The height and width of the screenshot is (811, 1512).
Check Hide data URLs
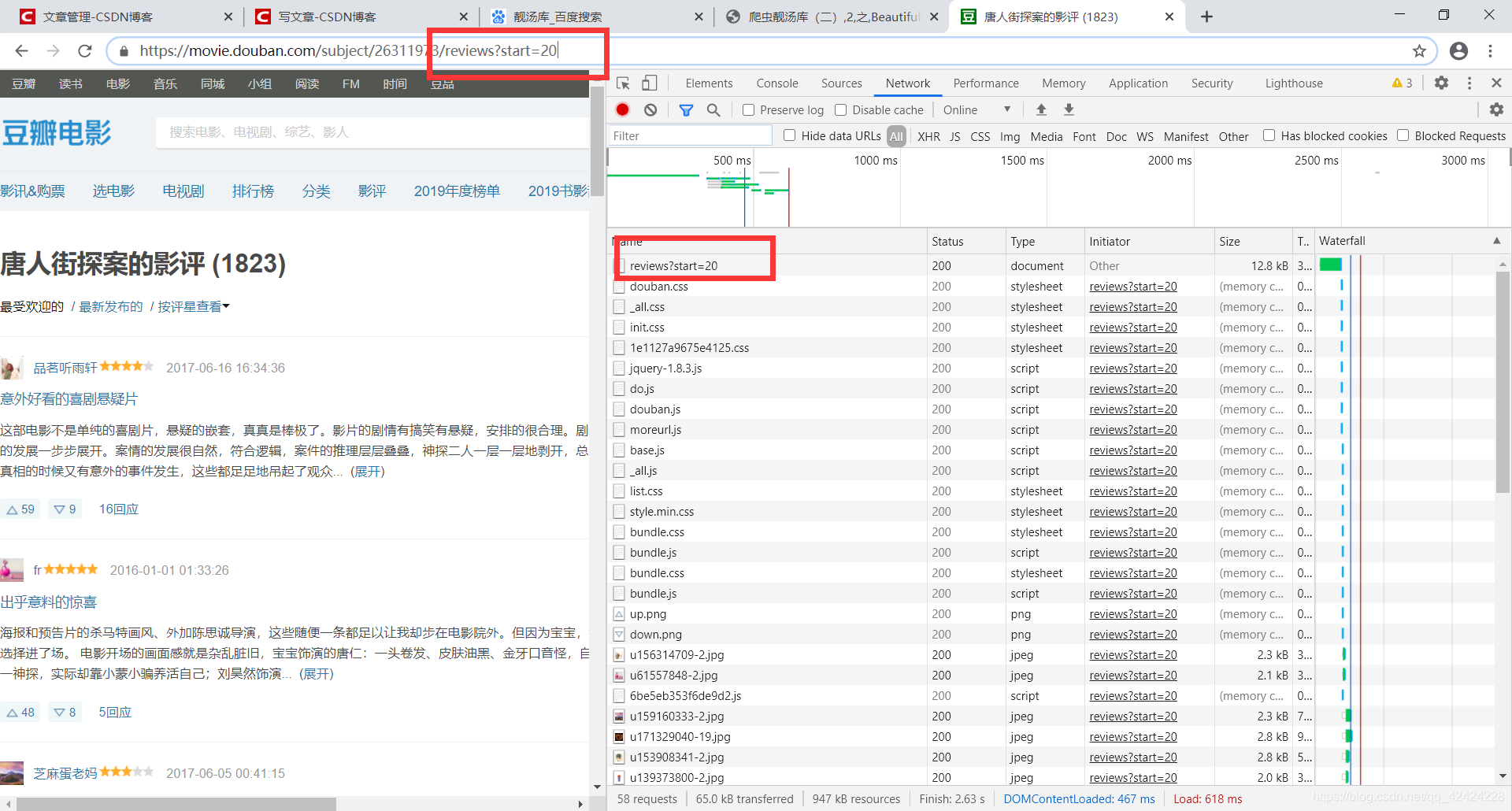coord(790,135)
